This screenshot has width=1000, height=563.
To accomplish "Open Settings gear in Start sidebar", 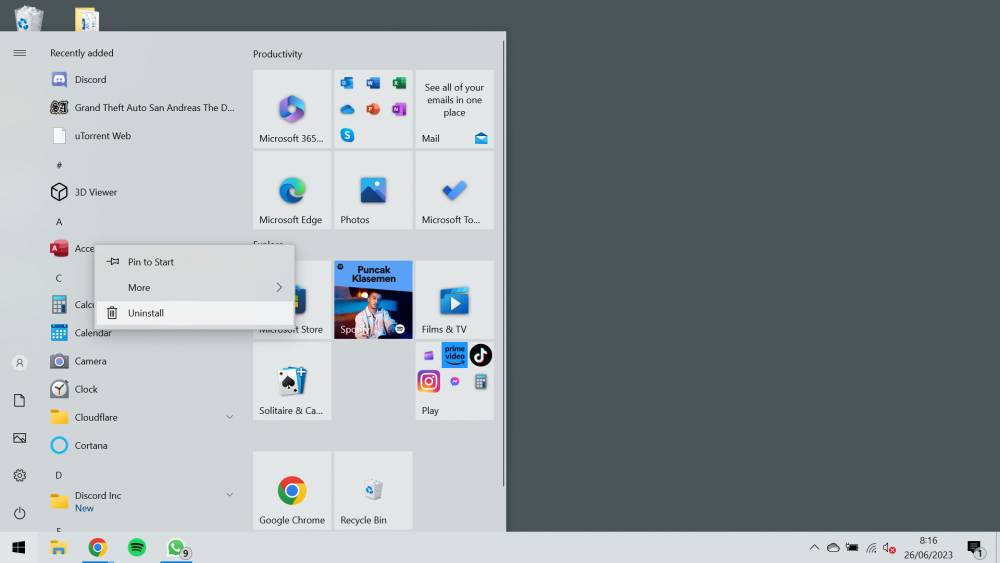I will 20,476.
